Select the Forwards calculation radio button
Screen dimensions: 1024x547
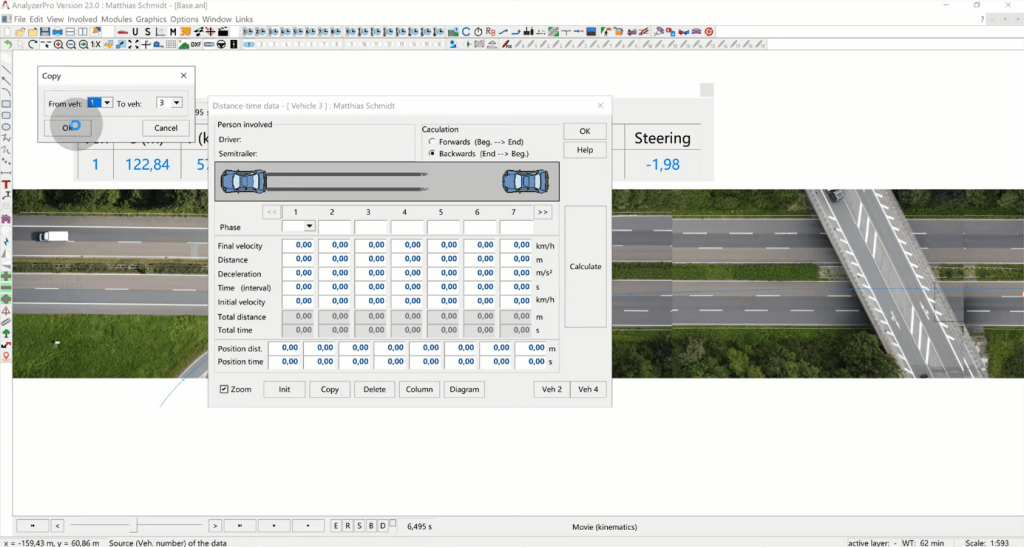pyautogui.click(x=432, y=142)
